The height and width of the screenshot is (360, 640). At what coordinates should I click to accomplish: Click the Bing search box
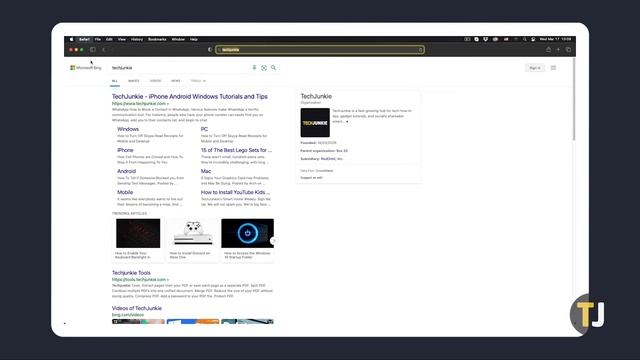(x=180, y=68)
